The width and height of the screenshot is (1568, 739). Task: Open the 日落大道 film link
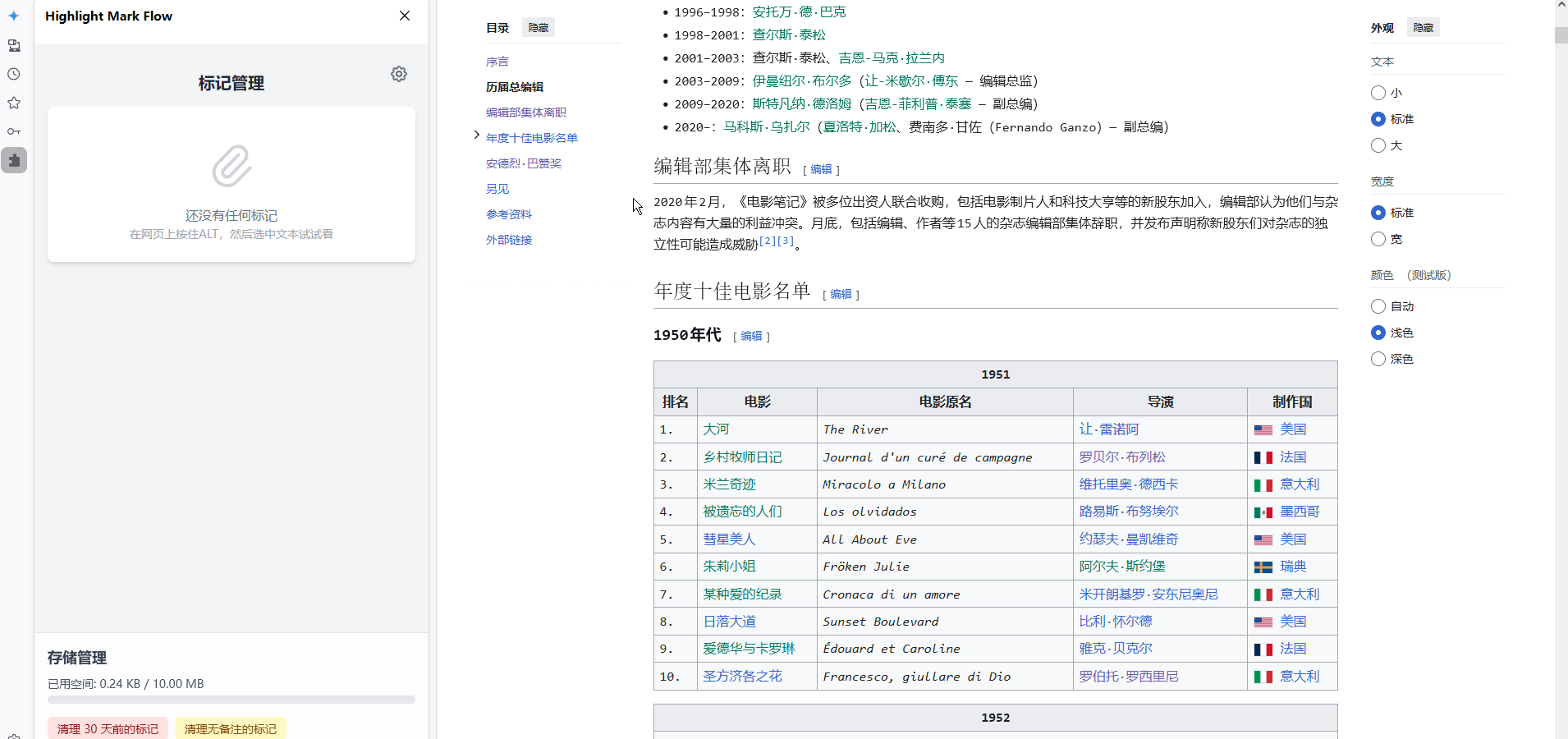click(729, 622)
